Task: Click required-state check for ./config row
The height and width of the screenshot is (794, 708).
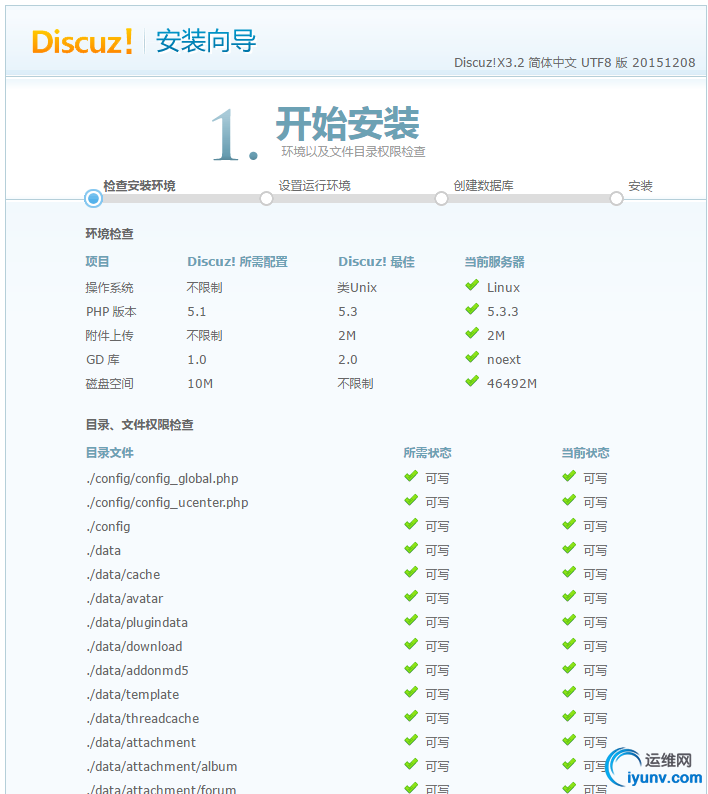Action: point(411,524)
